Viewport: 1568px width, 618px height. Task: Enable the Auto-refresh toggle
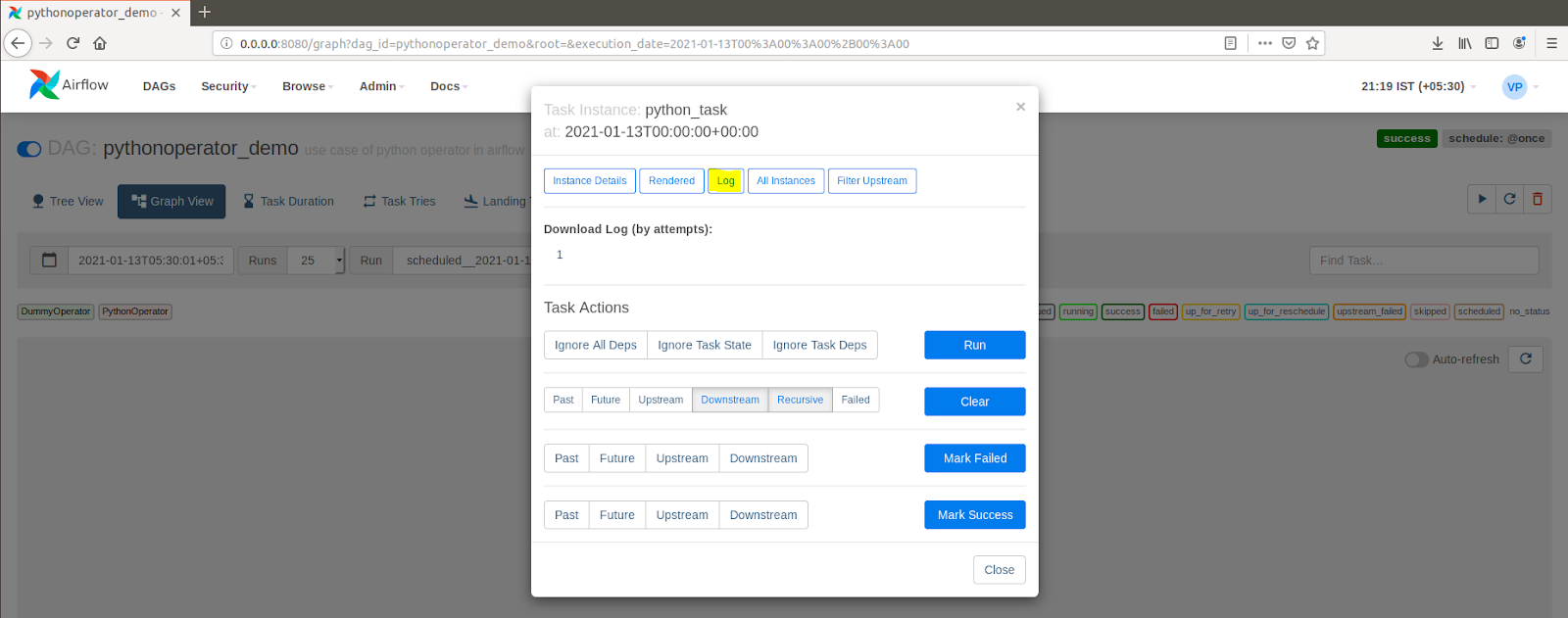[x=1416, y=359]
